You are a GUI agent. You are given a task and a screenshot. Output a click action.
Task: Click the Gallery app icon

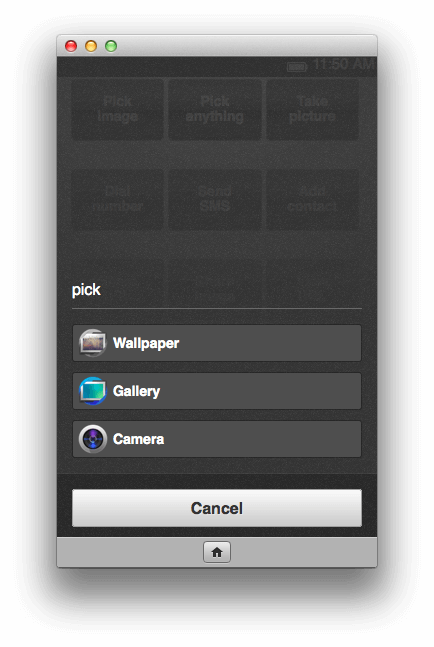pyautogui.click(x=92, y=391)
